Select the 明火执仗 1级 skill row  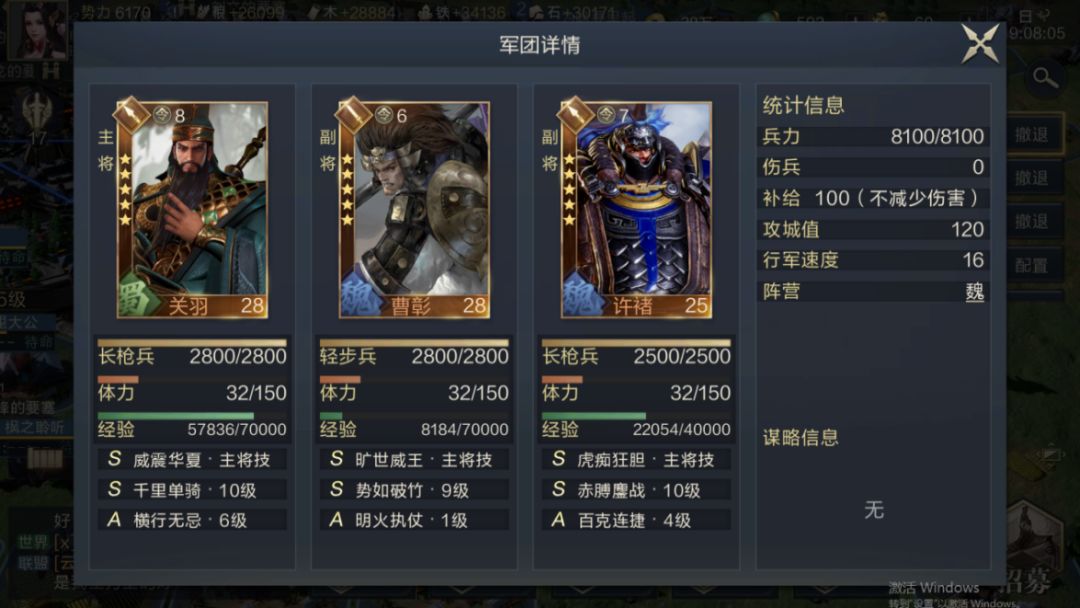click(x=415, y=520)
